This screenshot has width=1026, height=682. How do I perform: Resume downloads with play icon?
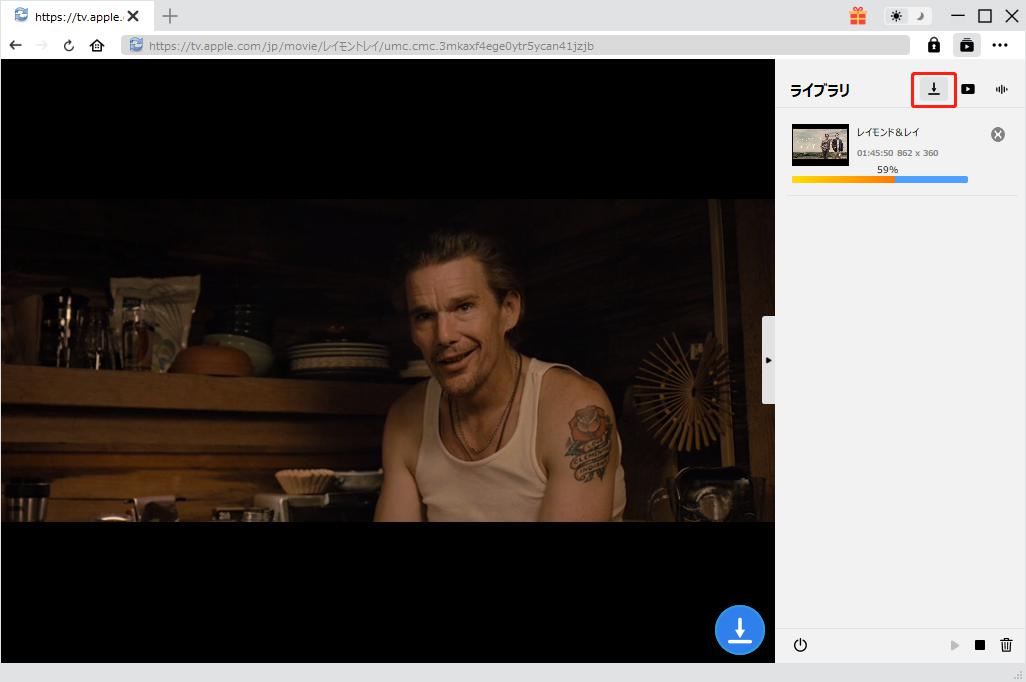955,645
